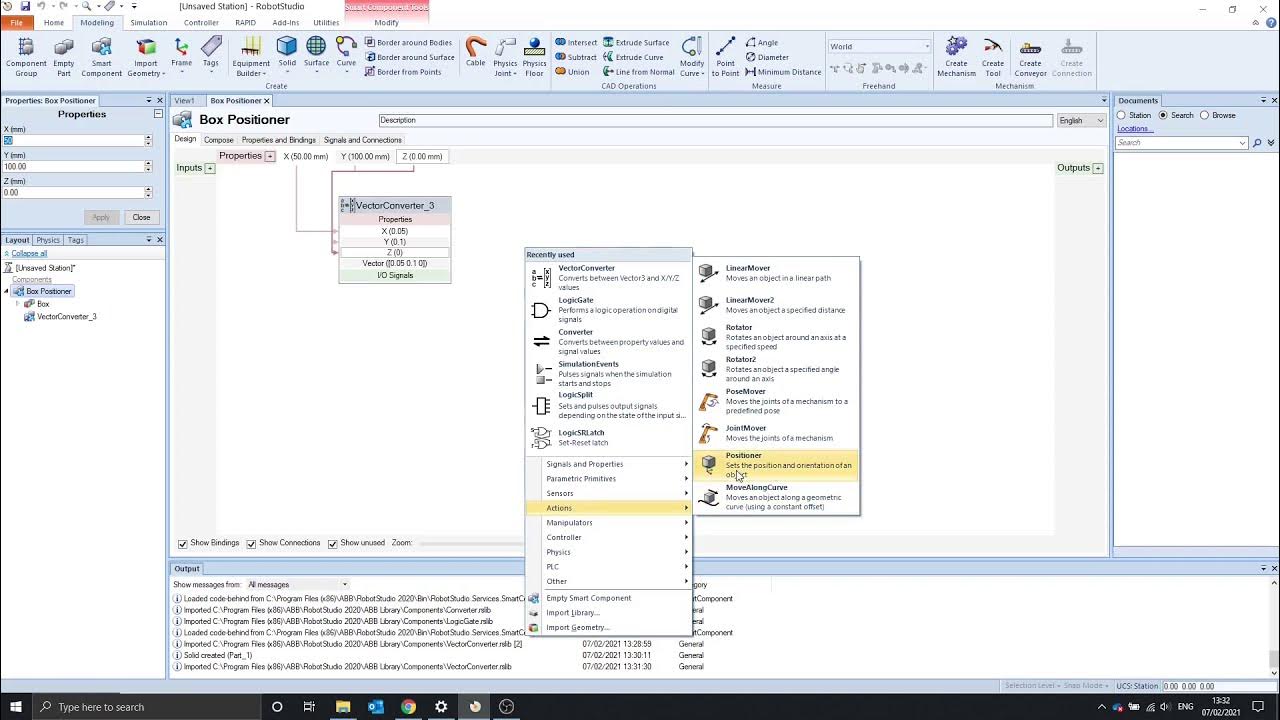1280x720 pixels.
Task: Choose Import Library entry
Action: [609, 613]
